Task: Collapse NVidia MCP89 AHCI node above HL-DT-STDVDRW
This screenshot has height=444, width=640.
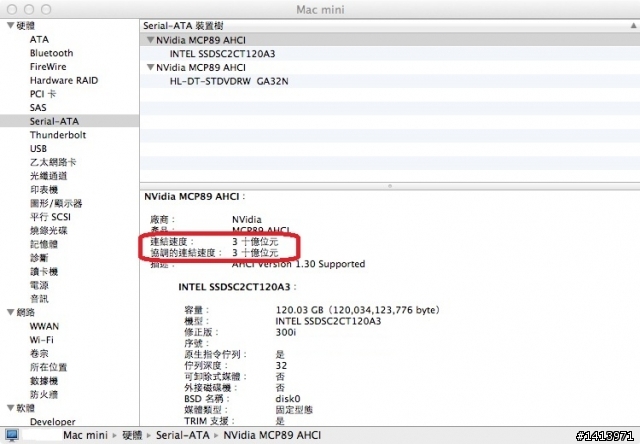Action: click(151, 67)
